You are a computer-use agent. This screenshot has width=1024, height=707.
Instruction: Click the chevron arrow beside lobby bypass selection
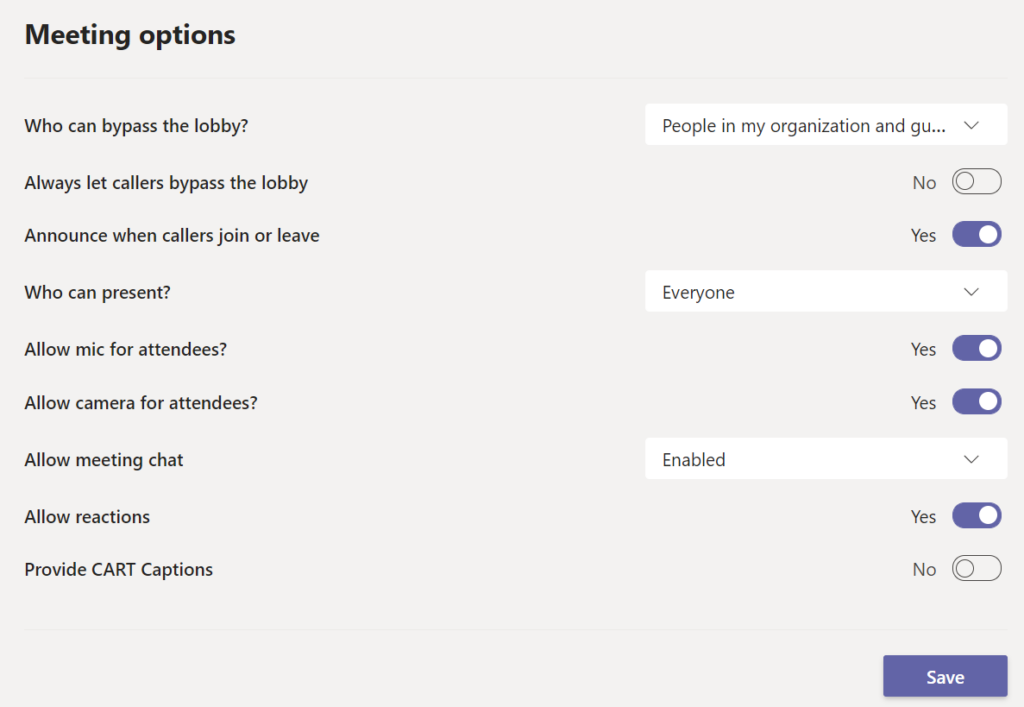pos(970,126)
